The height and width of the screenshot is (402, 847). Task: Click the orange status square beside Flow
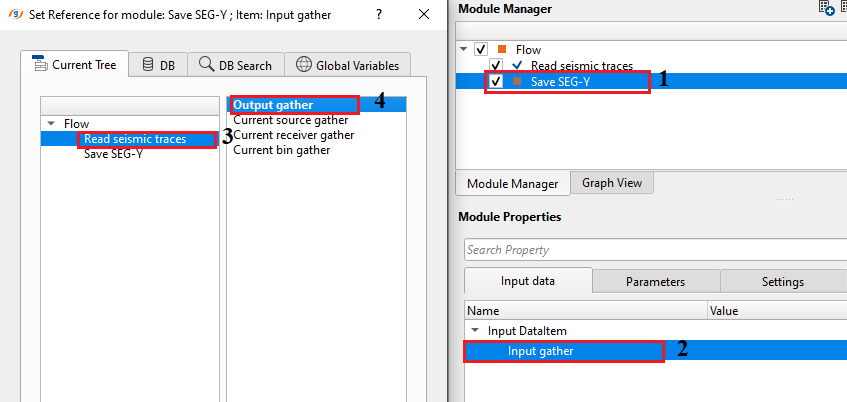503,49
